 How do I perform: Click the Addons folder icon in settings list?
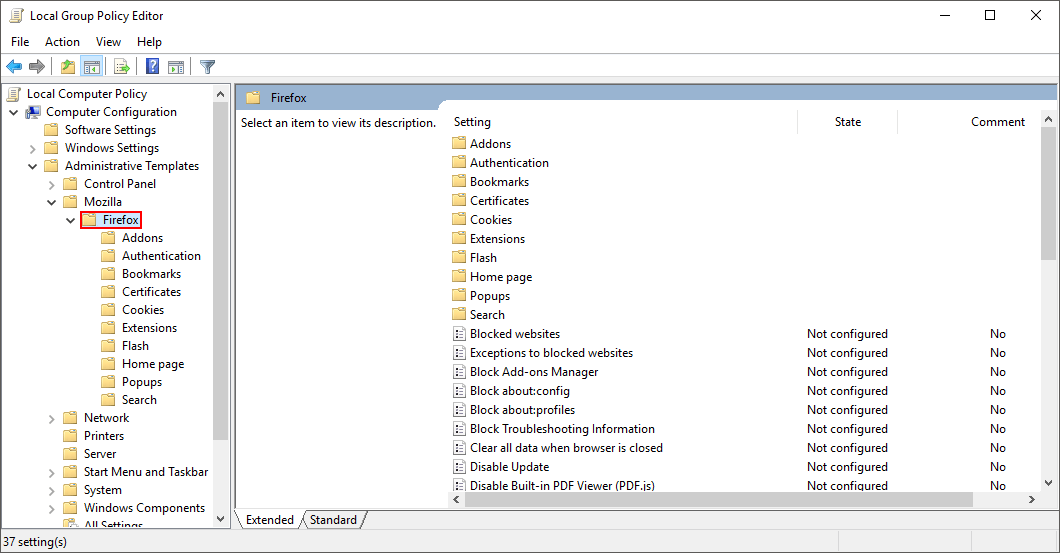pyautogui.click(x=459, y=143)
